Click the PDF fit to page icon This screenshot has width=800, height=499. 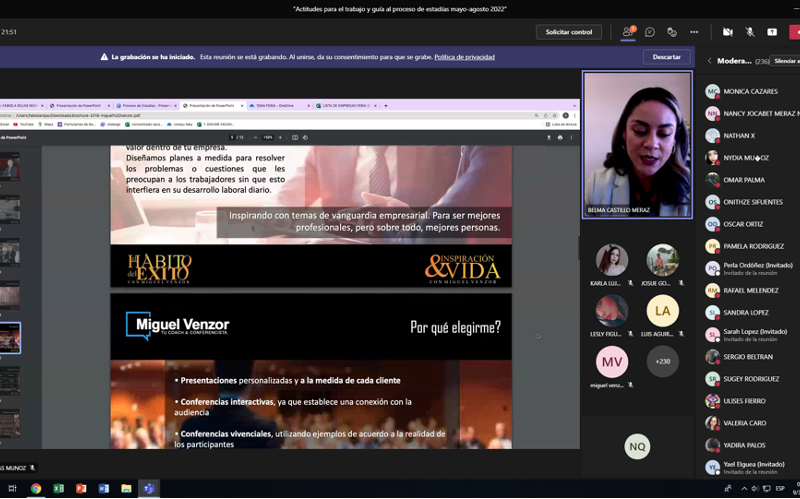(294, 137)
